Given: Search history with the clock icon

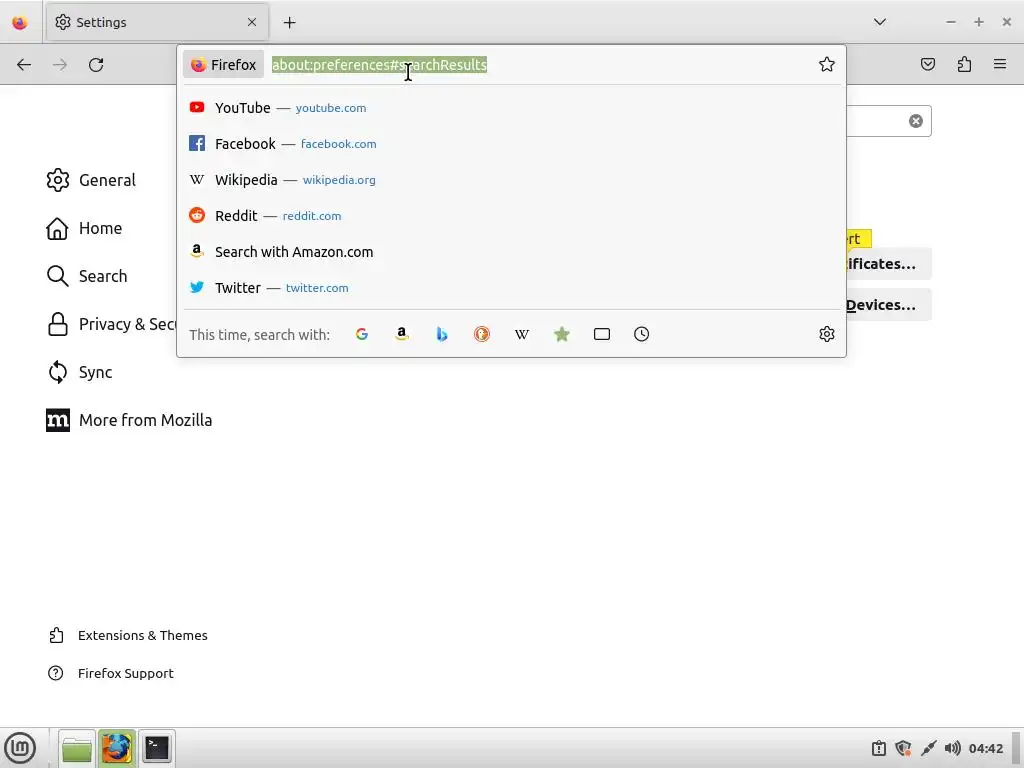Looking at the screenshot, I should 641,334.
